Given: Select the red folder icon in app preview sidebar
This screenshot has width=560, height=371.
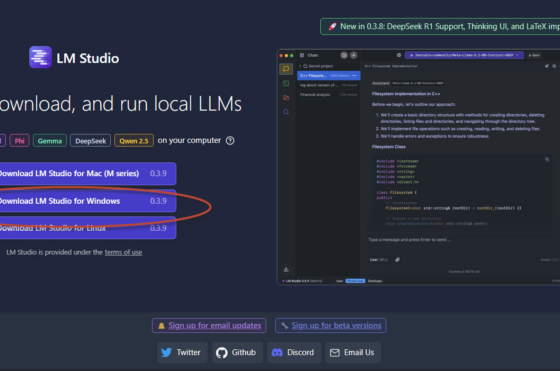Looking at the screenshot, I should tap(286, 97).
